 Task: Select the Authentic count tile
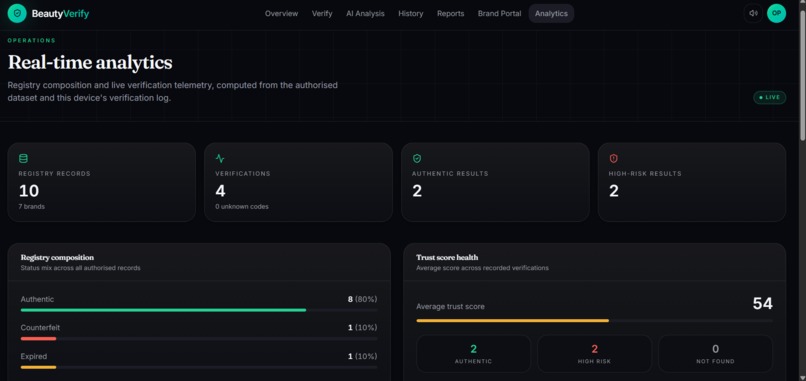(x=473, y=354)
